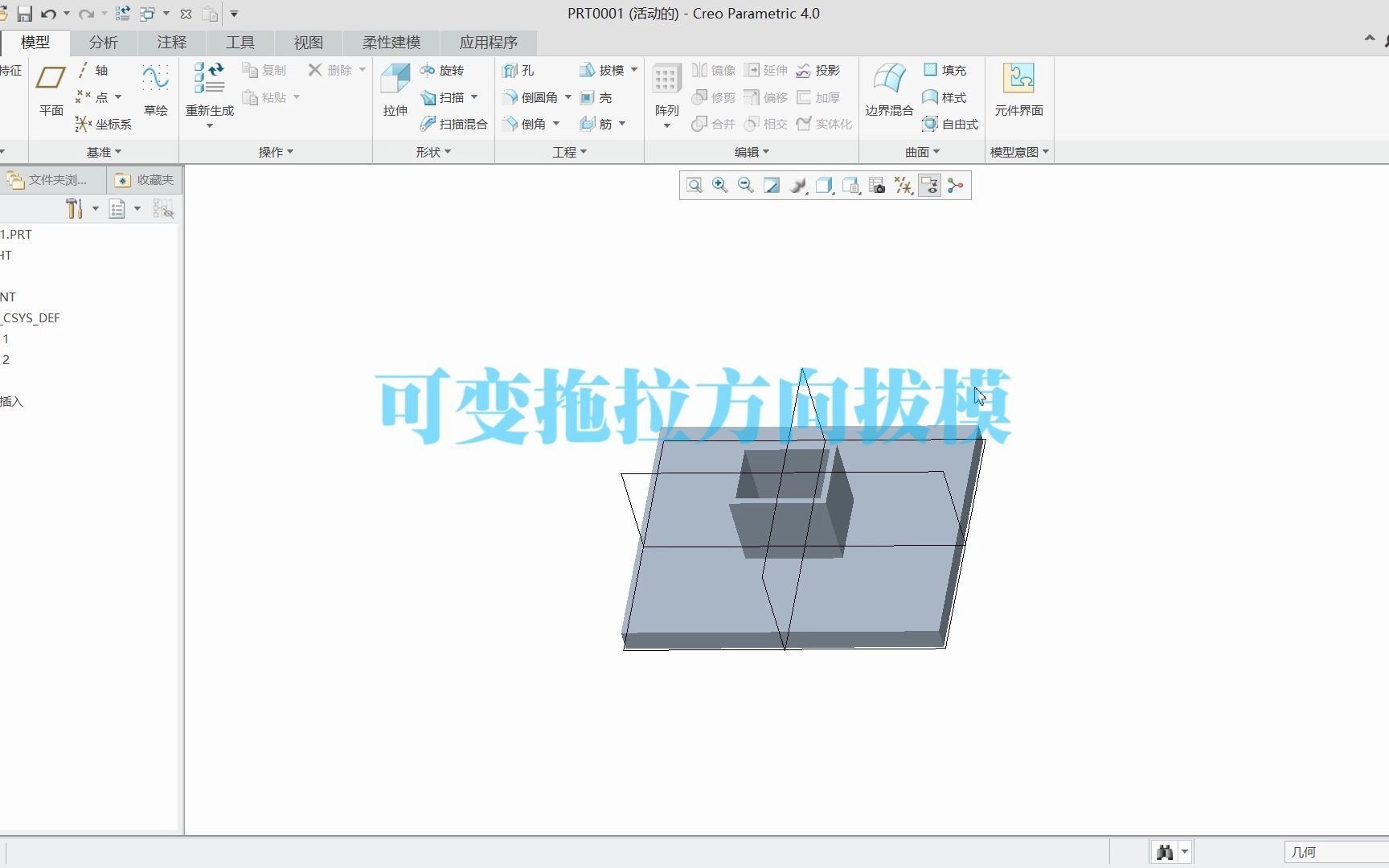Select the 拉伸 (Extrude) tool
Screen dimensions: 1389x868
pyautogui.click(x=395, y=89)
